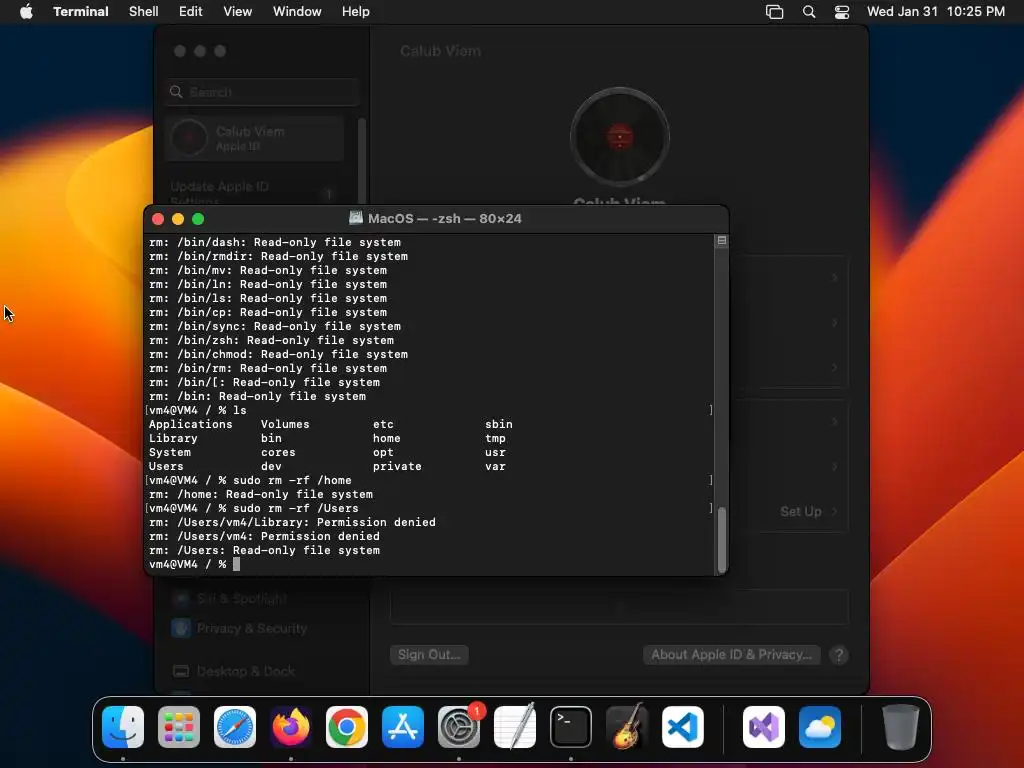Open Finder from the dock
This screenshot has height=768, width=1024.
(x=123, y=727)
